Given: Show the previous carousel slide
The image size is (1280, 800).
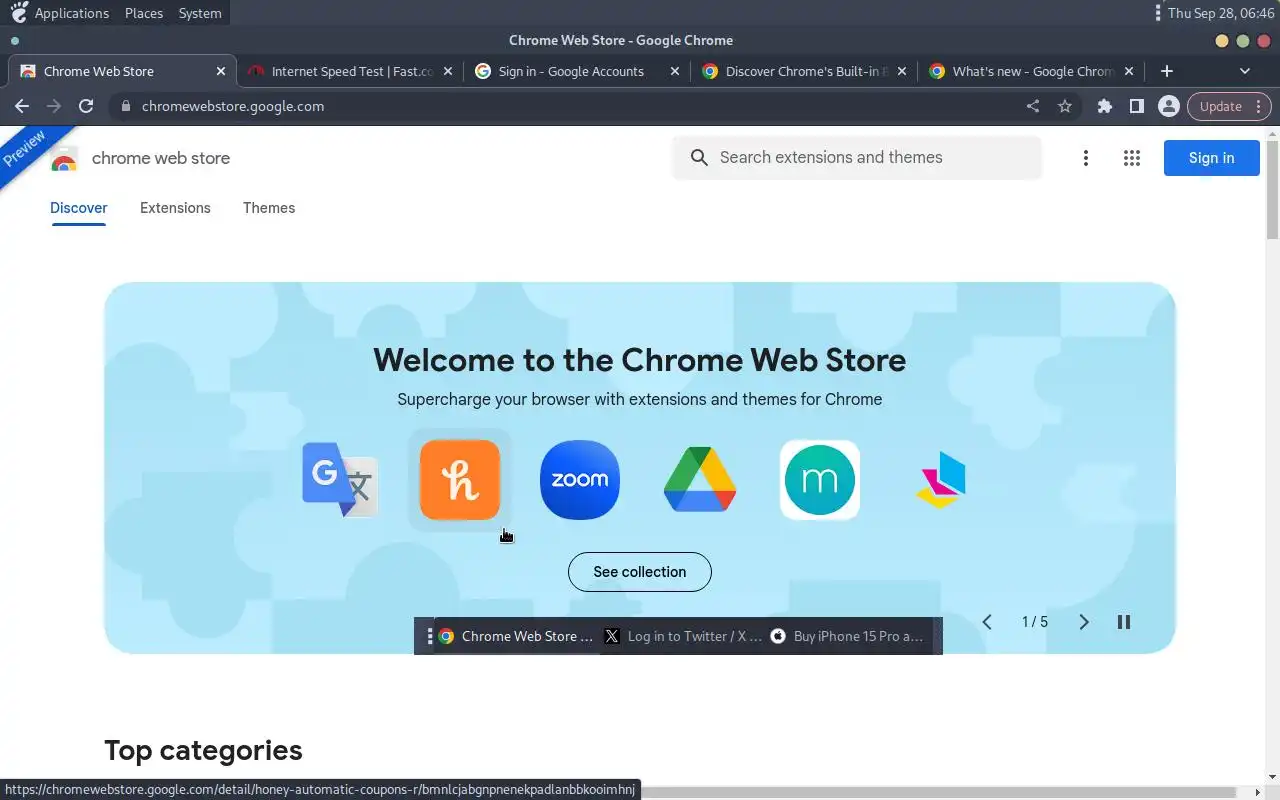Looking at the screenshot, I should 987,622.
